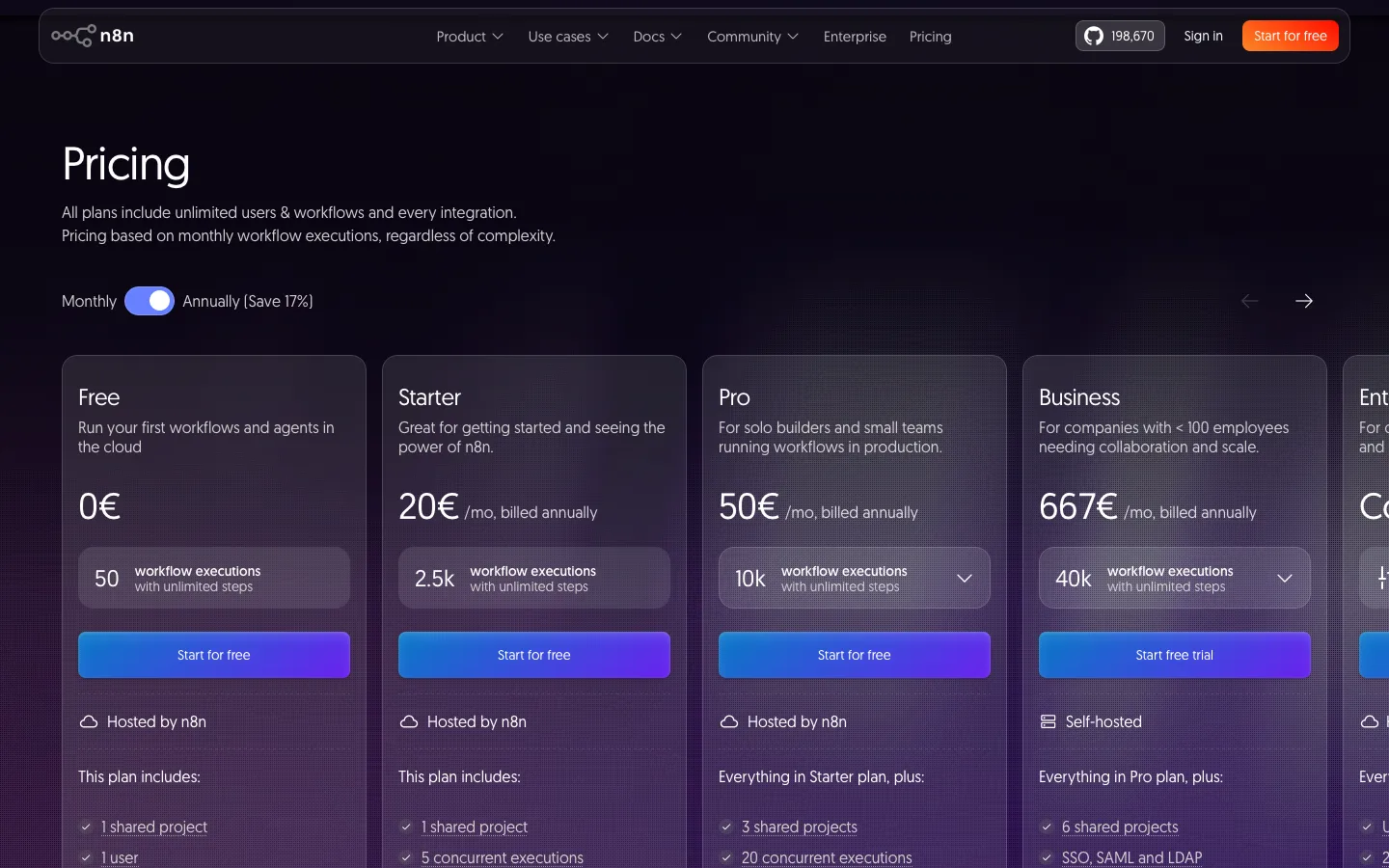Click the checkmark icon beside 5 concurrent executions

point(406,857)
